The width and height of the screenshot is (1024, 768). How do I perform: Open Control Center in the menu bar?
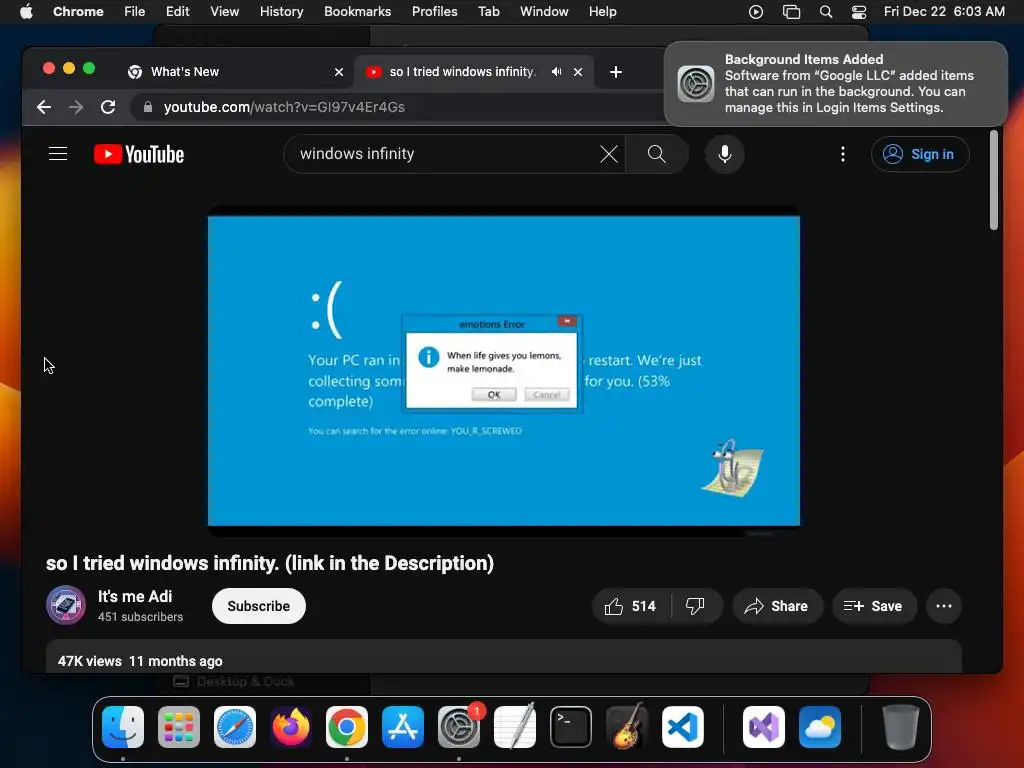point(859,12)
